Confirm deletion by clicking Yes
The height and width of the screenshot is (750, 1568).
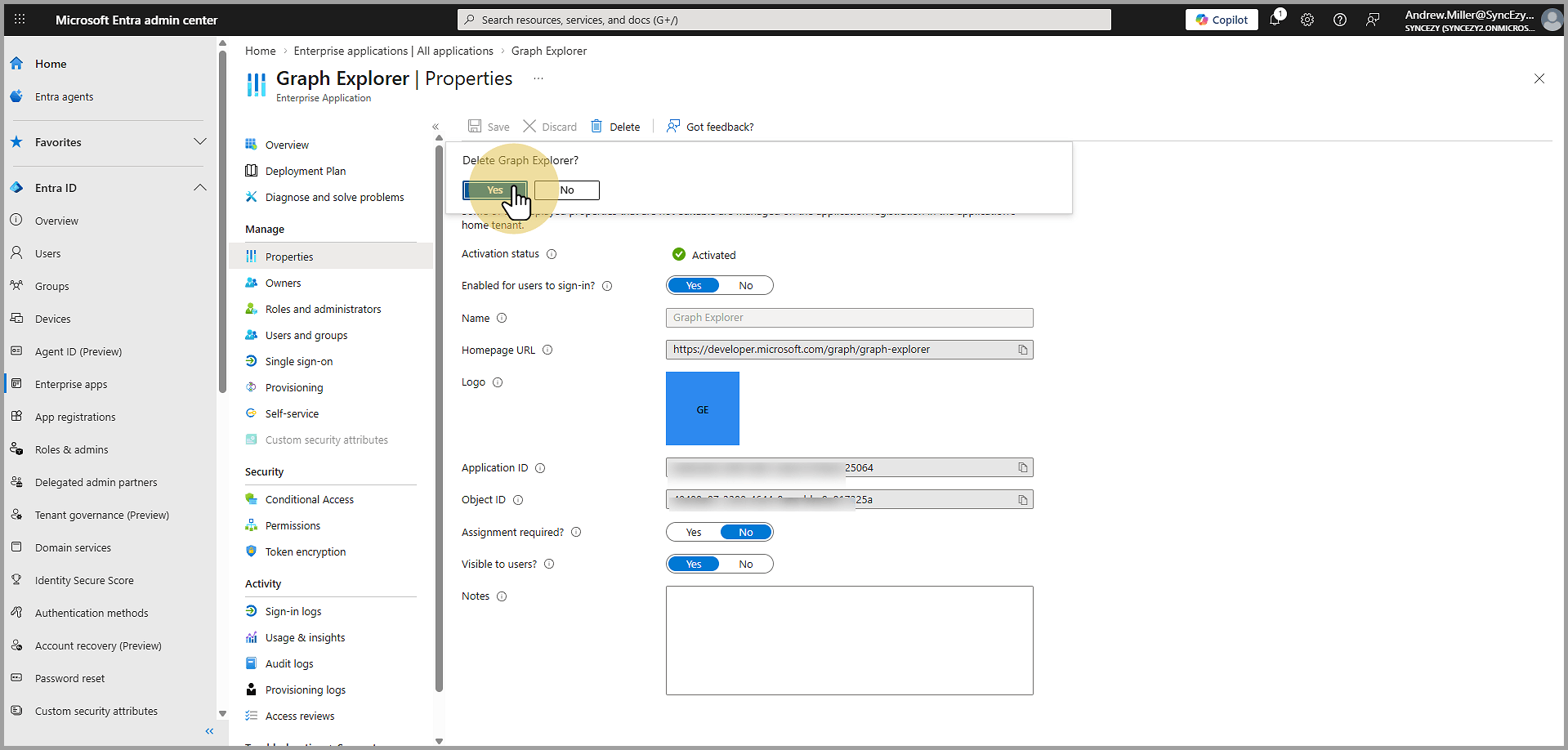495,190
